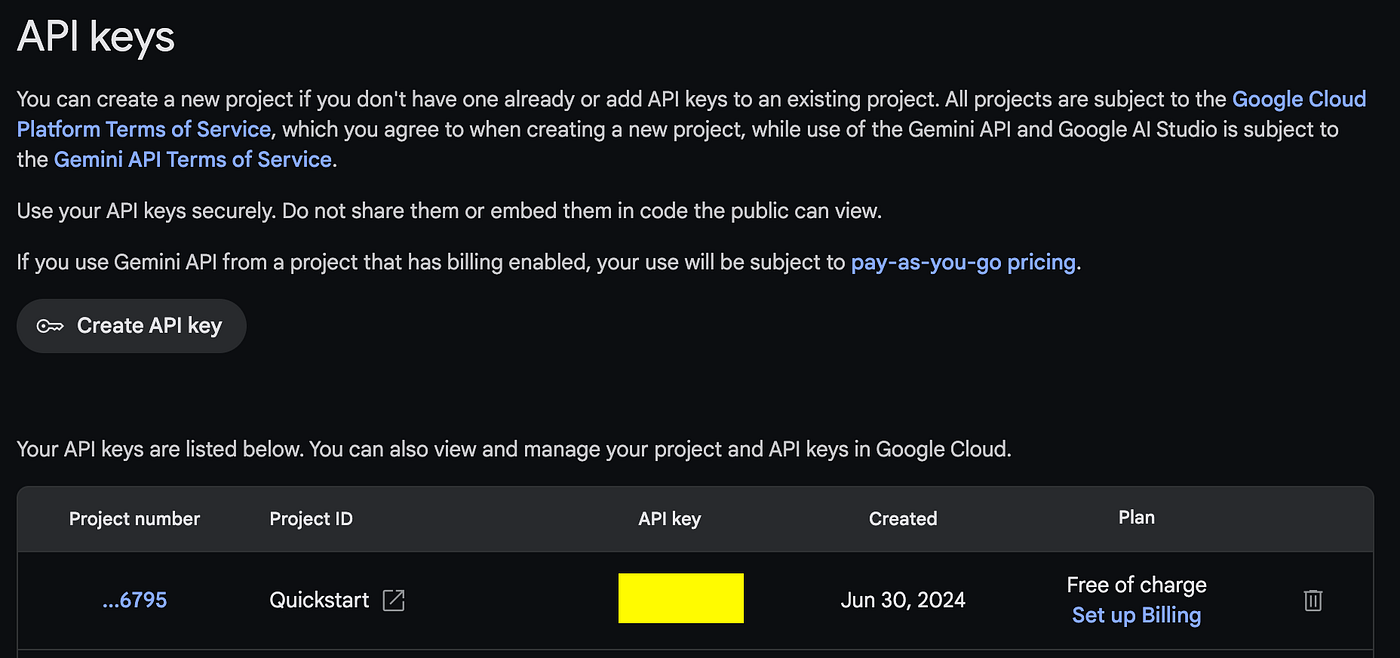The height and width of the screenshot is (658, 1400).
Task: Open the Gemini API Terms of Service link
Action: click(192, 159)
